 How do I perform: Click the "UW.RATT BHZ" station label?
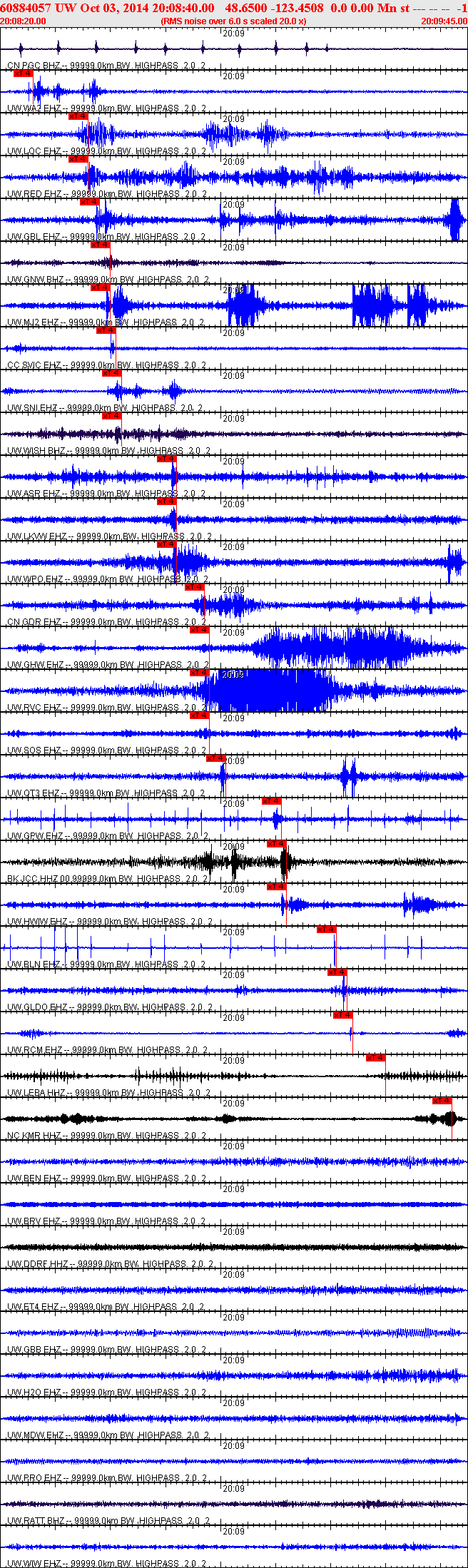pyautogui.click(x=37, y=1521)
